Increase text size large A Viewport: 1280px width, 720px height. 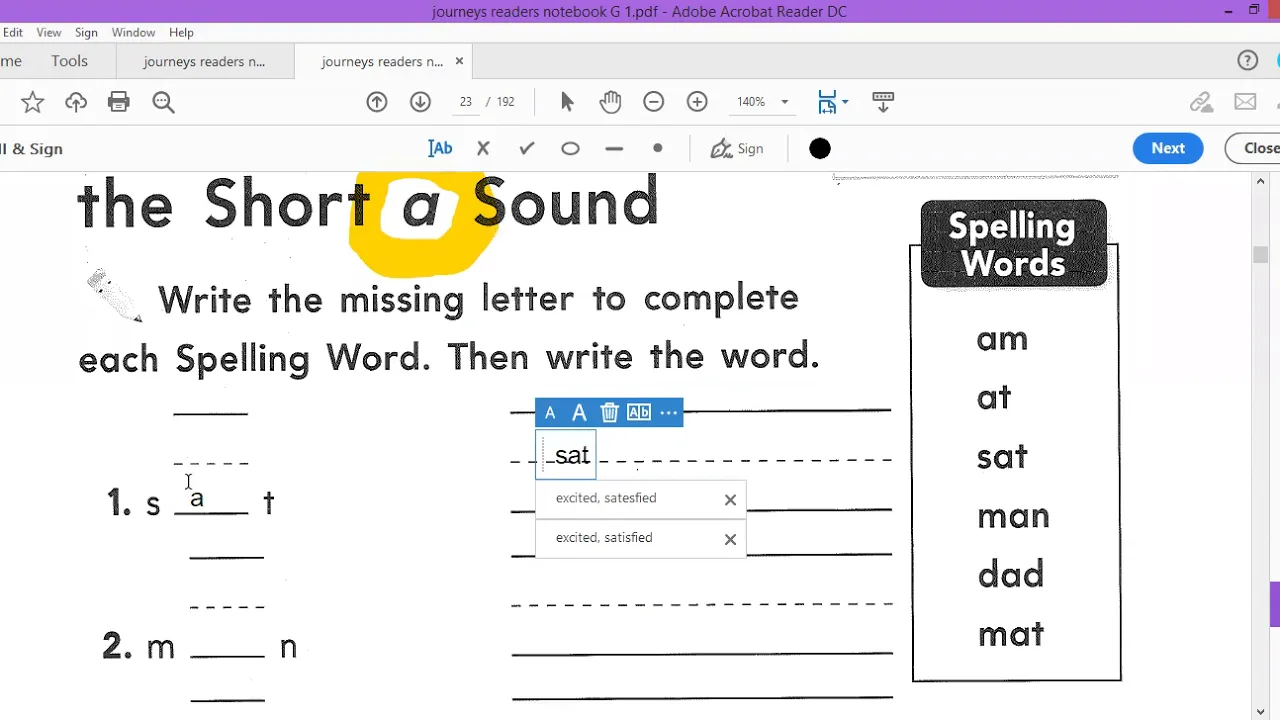point(579,413)
